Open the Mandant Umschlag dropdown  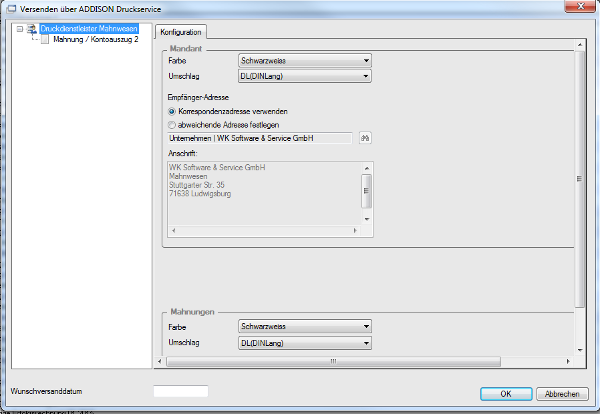305,76
